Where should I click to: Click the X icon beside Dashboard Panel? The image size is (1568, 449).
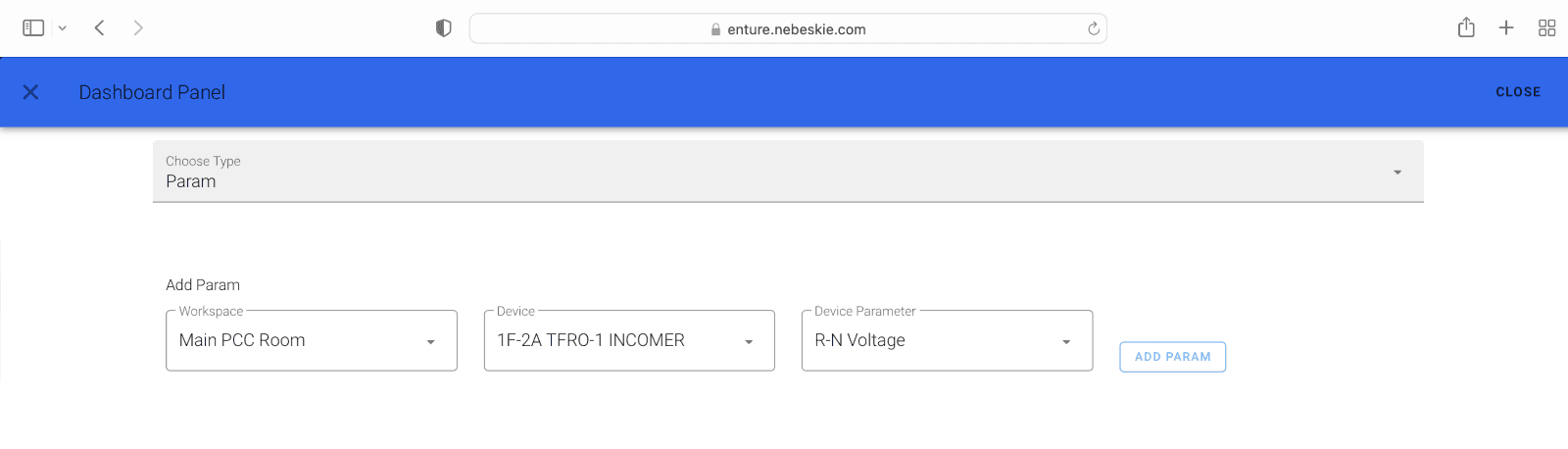(30, 92)
